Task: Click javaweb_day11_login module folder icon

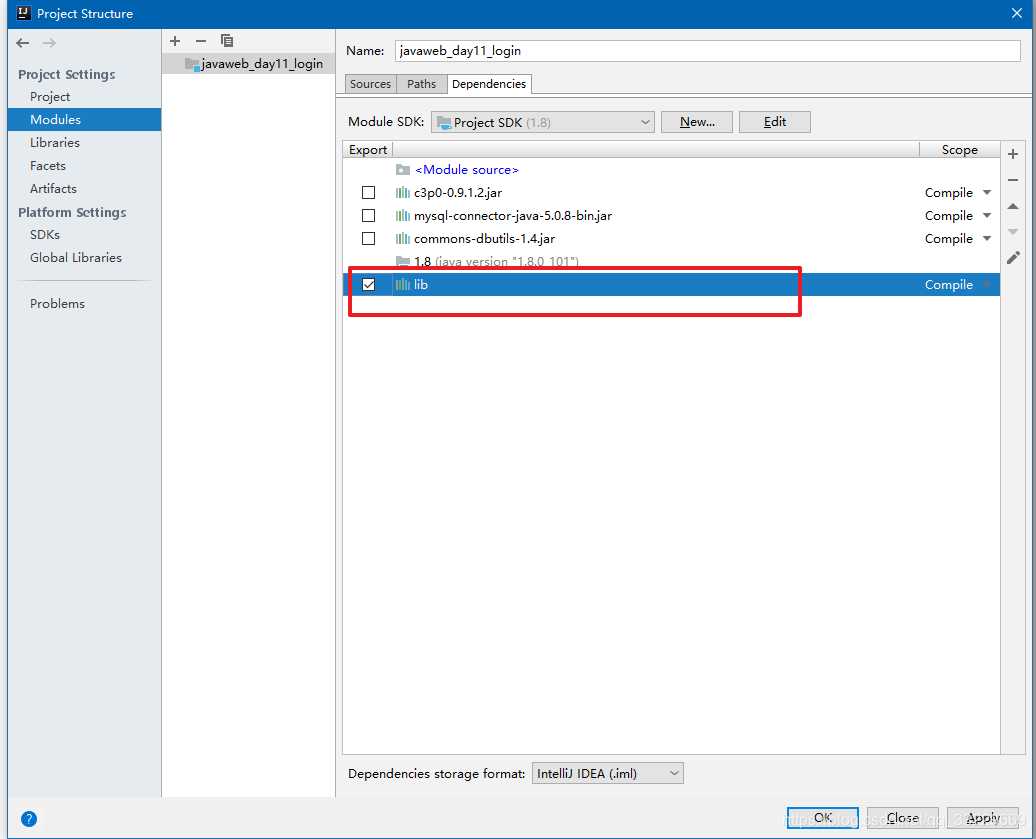Action: coord(192,64)
